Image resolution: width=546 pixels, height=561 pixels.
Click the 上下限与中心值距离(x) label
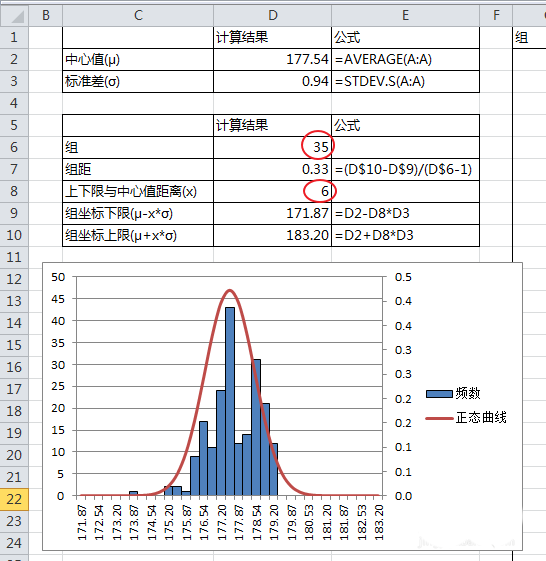138,191
